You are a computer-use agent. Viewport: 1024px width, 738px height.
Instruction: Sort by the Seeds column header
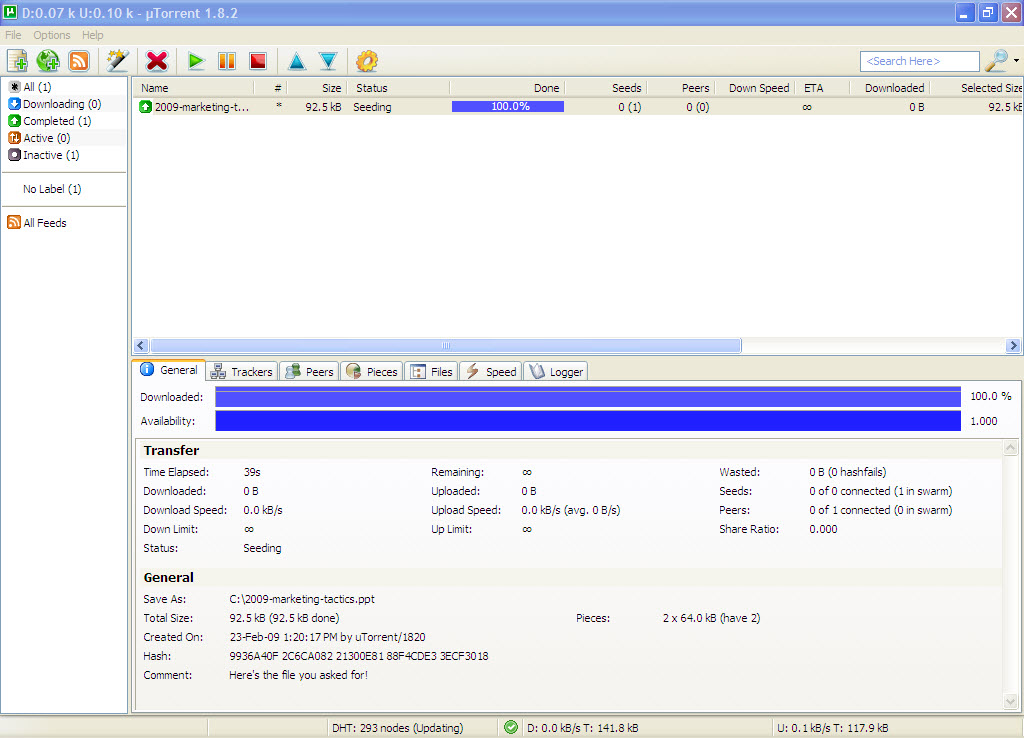(x=606, y=88)
